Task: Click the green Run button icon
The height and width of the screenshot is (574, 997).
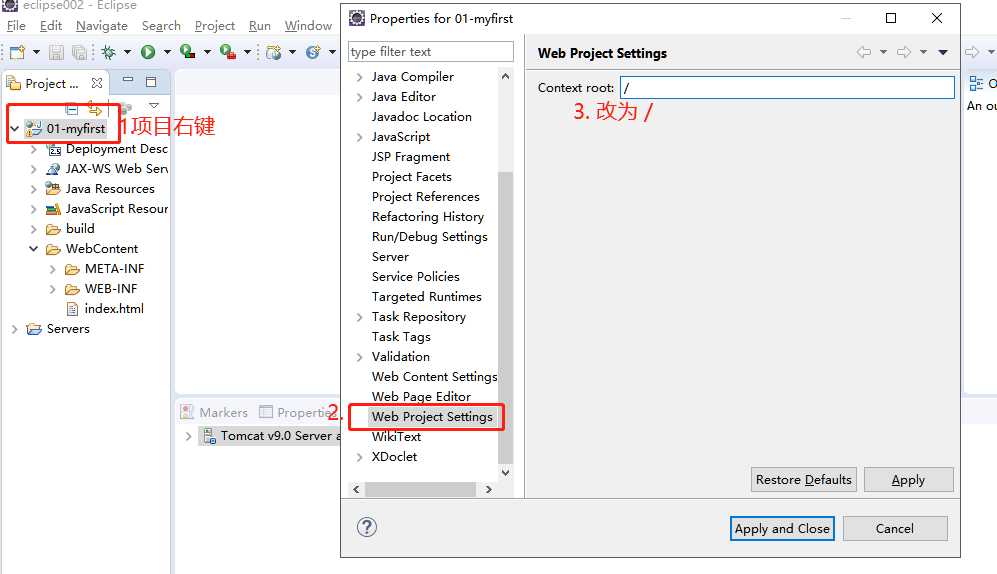Action: tap(148, 52)
